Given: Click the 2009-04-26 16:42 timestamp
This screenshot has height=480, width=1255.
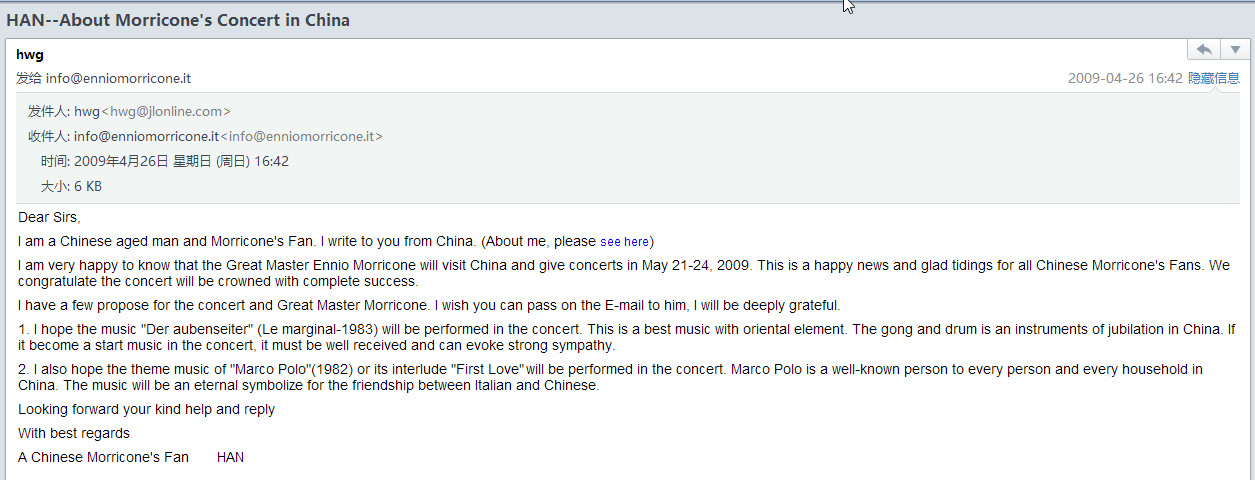Looking at the screenshot, I should click(x=1125, y=78).
